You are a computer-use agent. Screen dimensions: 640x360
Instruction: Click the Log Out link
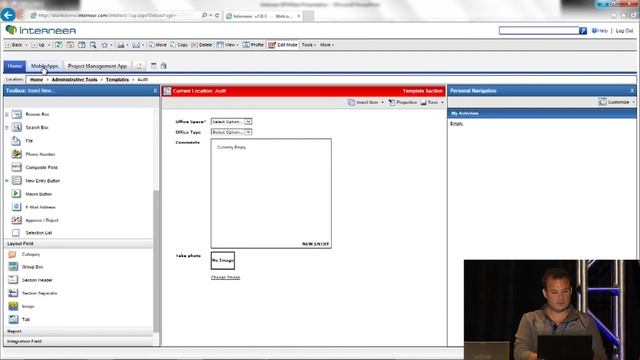click(624, 31)
